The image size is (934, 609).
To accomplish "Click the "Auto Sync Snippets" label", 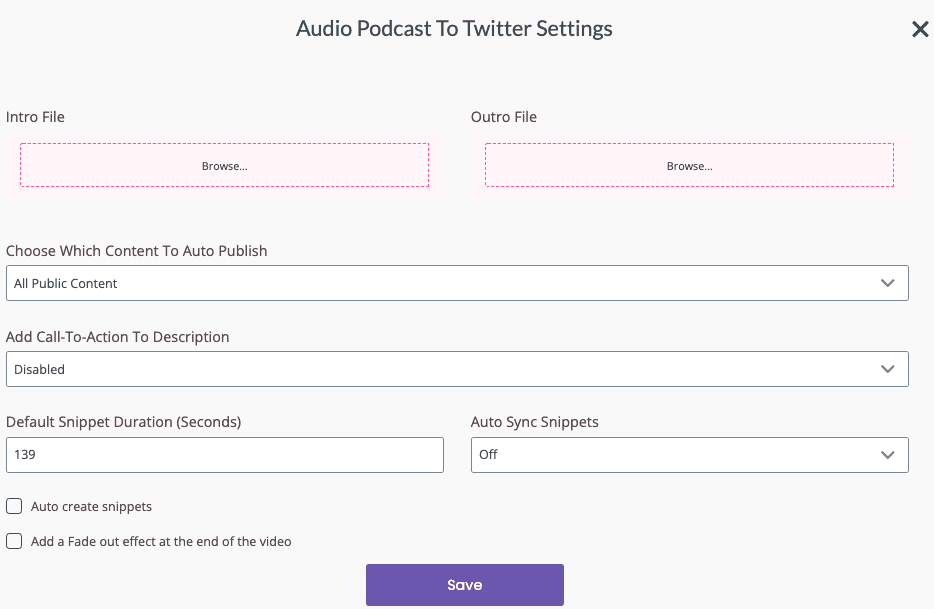I will pyautogui.click(x=534, y=422).
